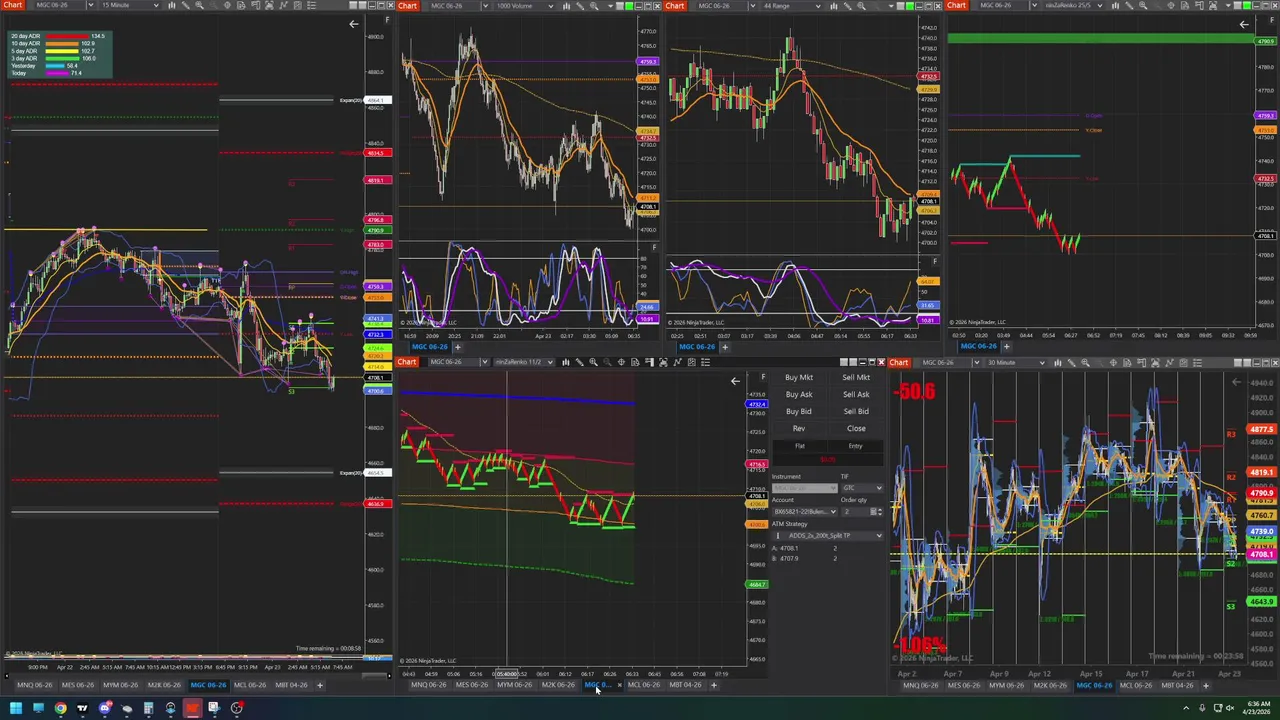
Task: Click the left arrow in 15 Minute chart
Action: 353,24
